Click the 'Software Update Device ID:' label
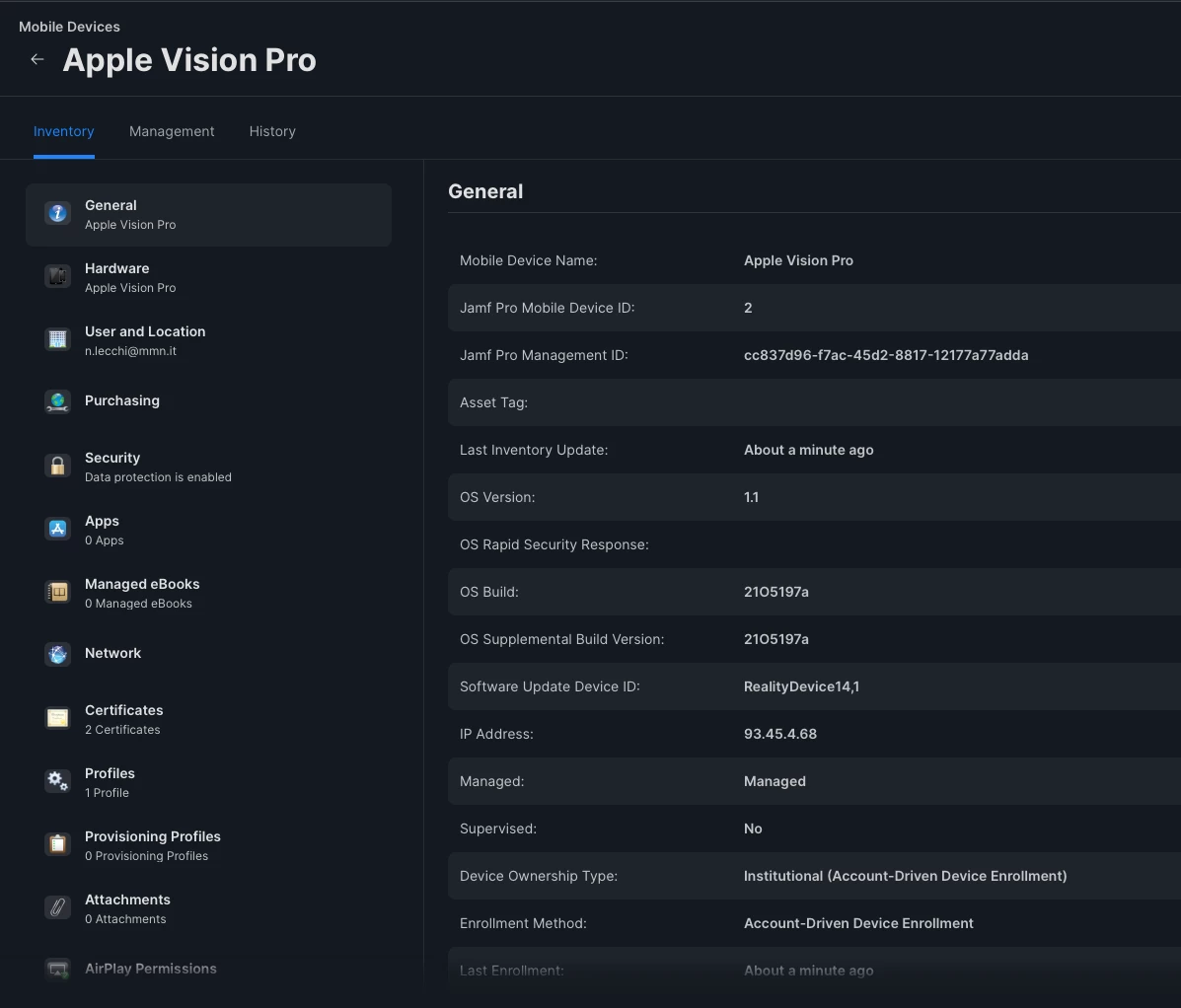 550,686
